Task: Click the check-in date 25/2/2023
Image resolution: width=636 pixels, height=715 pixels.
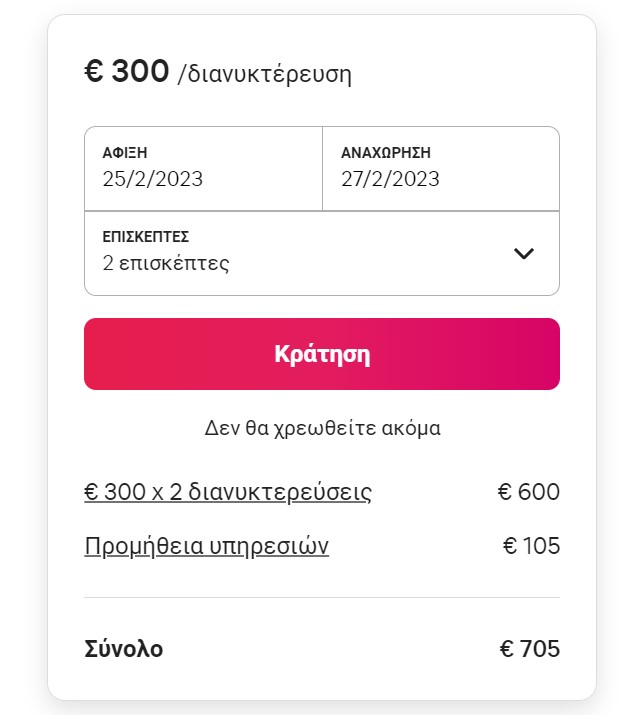Action: tap(153, 180)
